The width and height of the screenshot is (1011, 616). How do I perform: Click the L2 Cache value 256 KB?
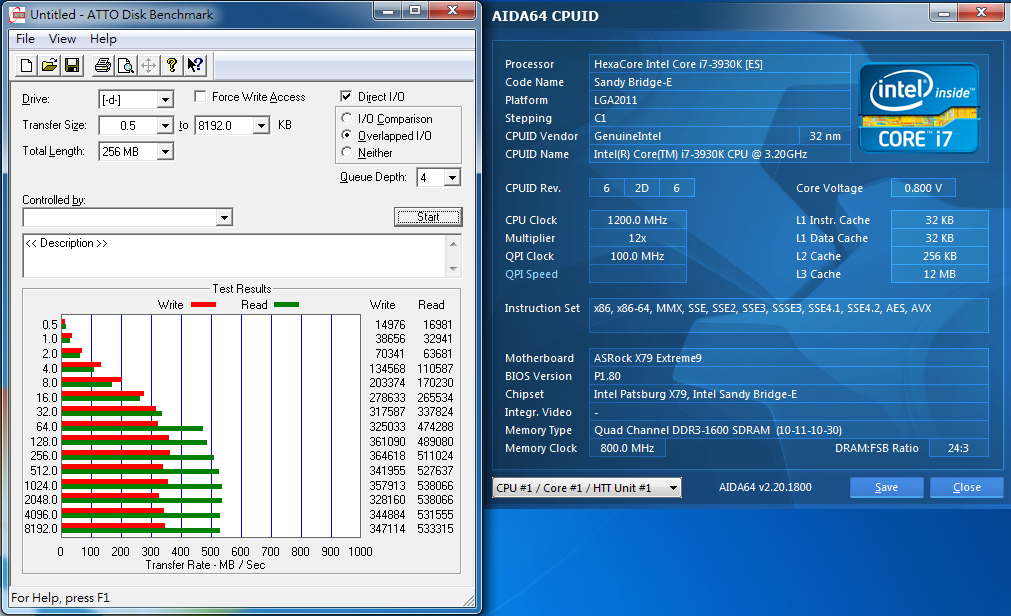[x=939, y=256]
